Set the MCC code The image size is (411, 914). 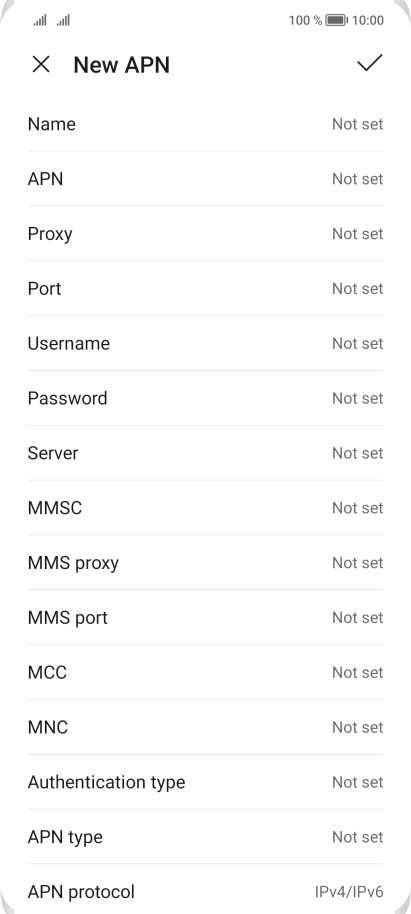click(205, 672)
